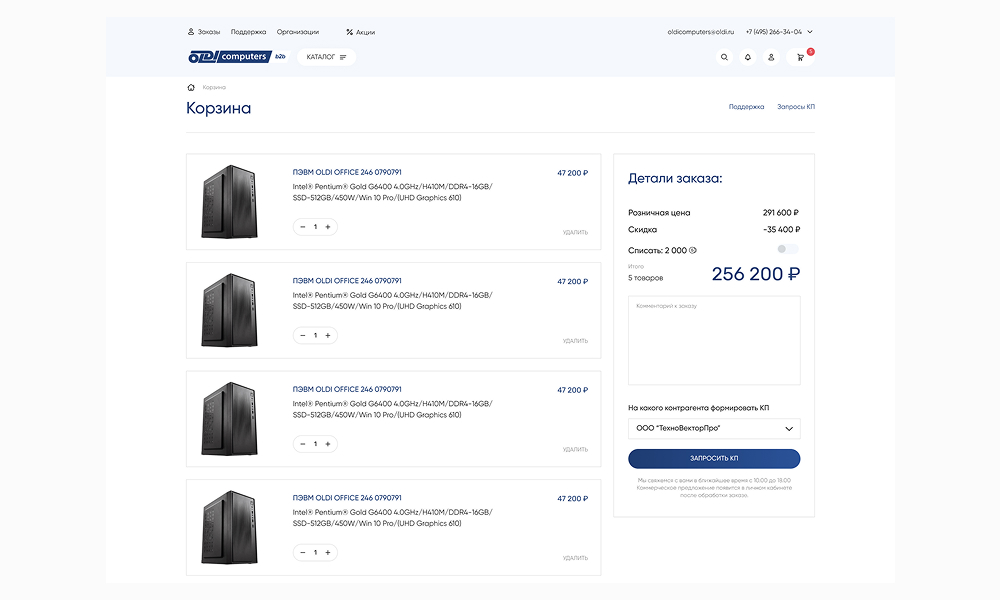Click the search magnifier icon in header
The image size is (1000, 600).
[725, 57]
